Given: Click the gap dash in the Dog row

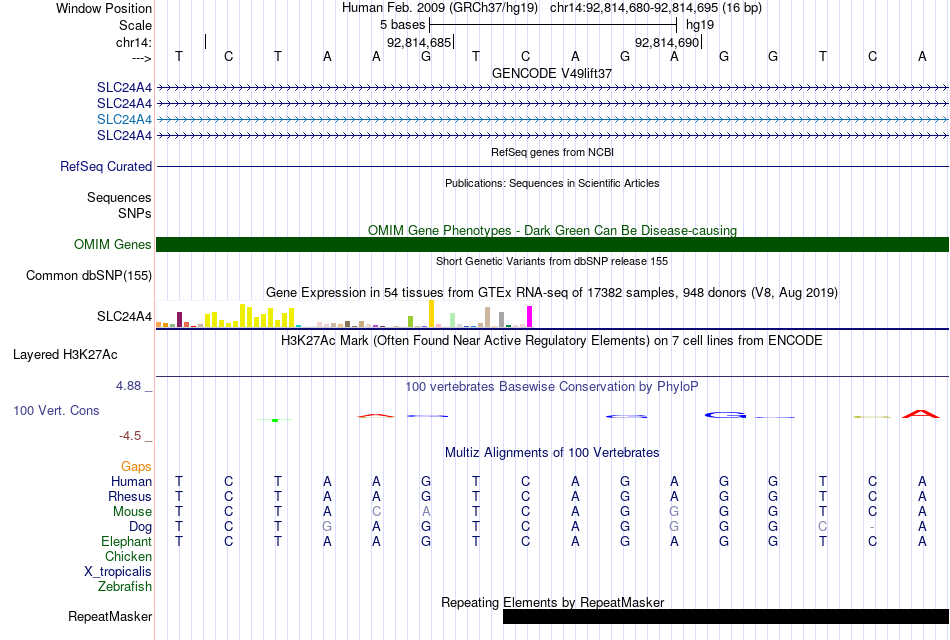Looking at the screenshot, I should coord(872,527).
